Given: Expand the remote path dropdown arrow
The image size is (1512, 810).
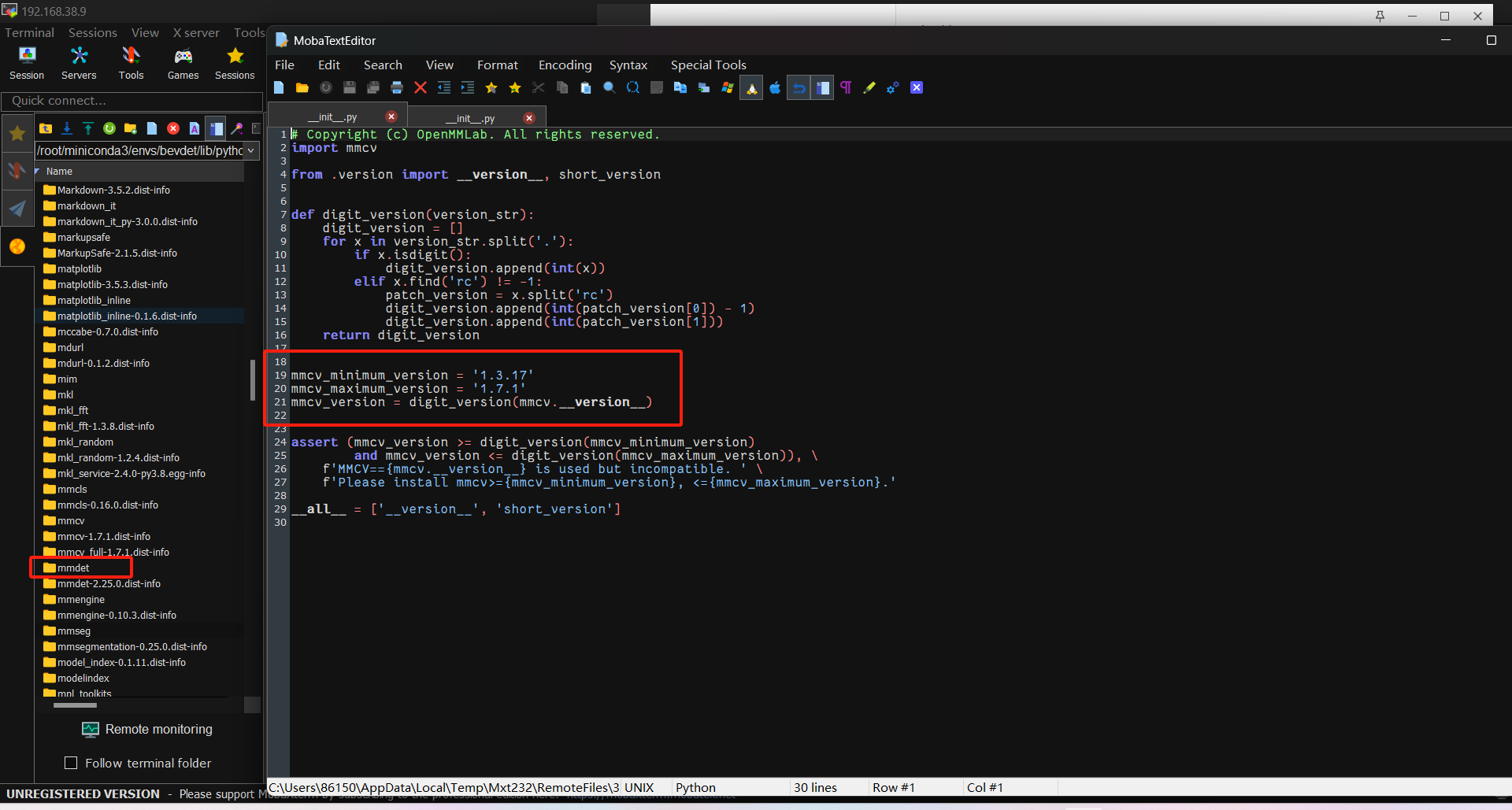Looking at the screenshot, I should point(251,150).
